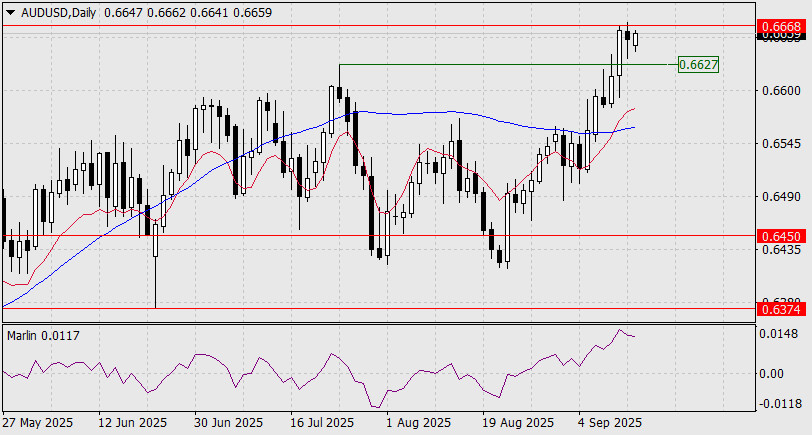Select the -0.0118 oscillator scale value
The image size is (812, 435).
(x=779, y=404)
